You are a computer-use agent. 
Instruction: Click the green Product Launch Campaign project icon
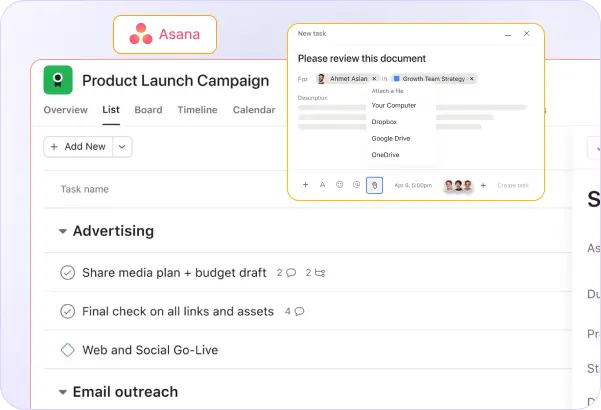click(x=58, y=80)
